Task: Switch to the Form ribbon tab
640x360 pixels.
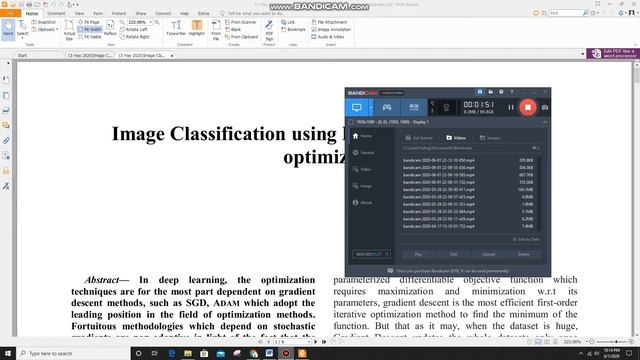Action: (98, 13)
